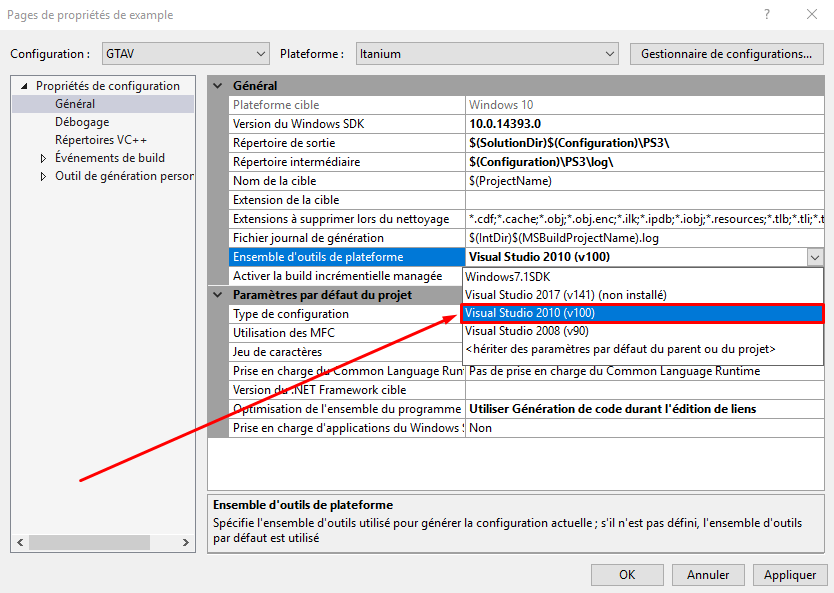Image resolution: width=834 pixels, height=593 pixels.
Task: Collapse Propriétés de configuration tree node
Action: point(23,86)
